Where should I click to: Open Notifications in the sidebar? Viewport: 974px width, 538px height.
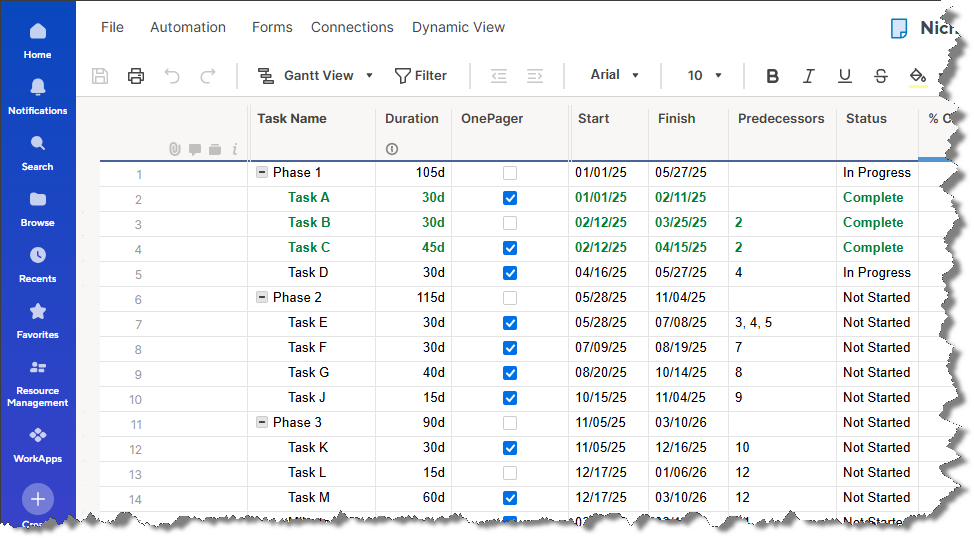coord(38,96)
